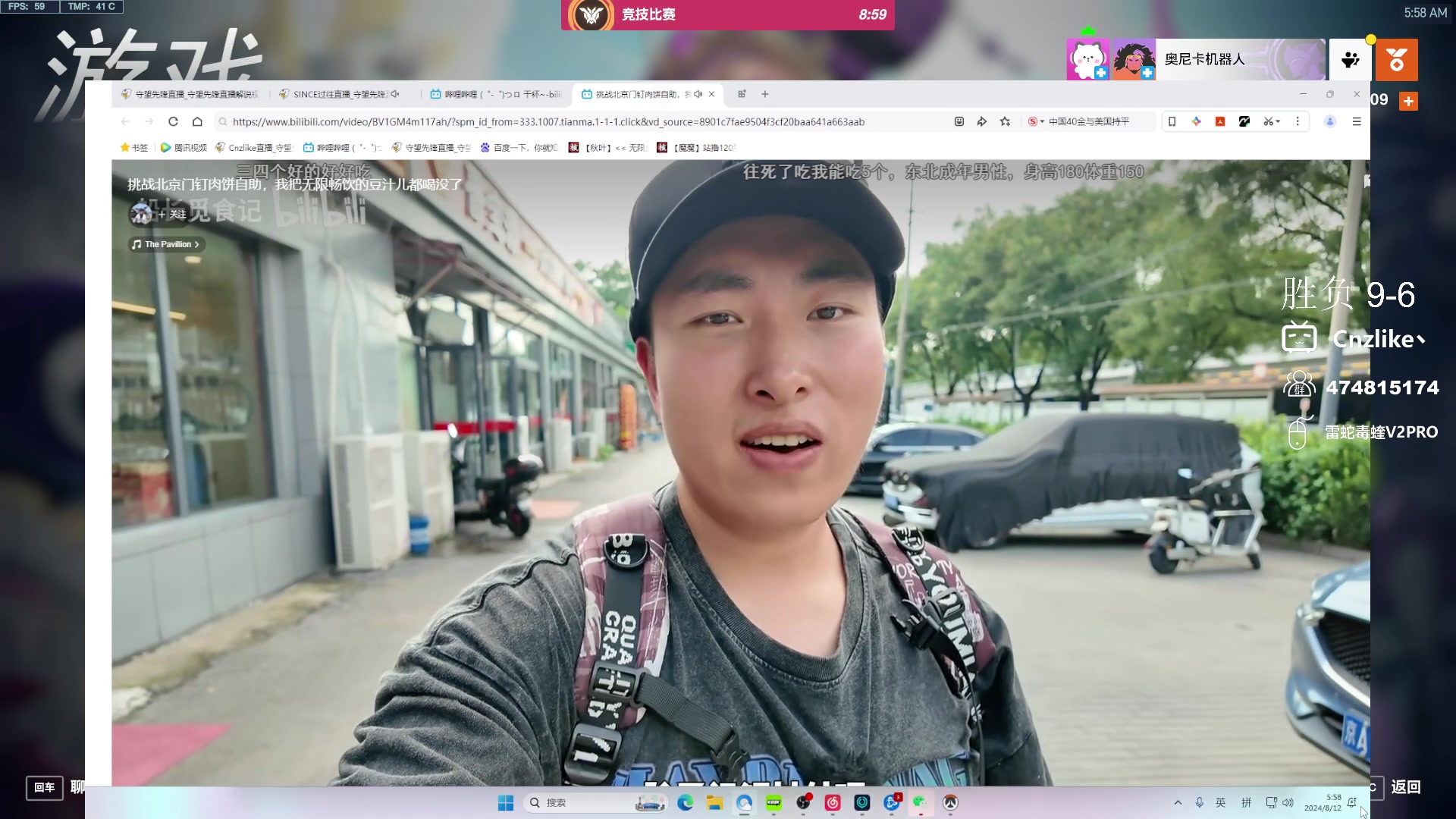Open the browser profile avatar

(1329, 121)
